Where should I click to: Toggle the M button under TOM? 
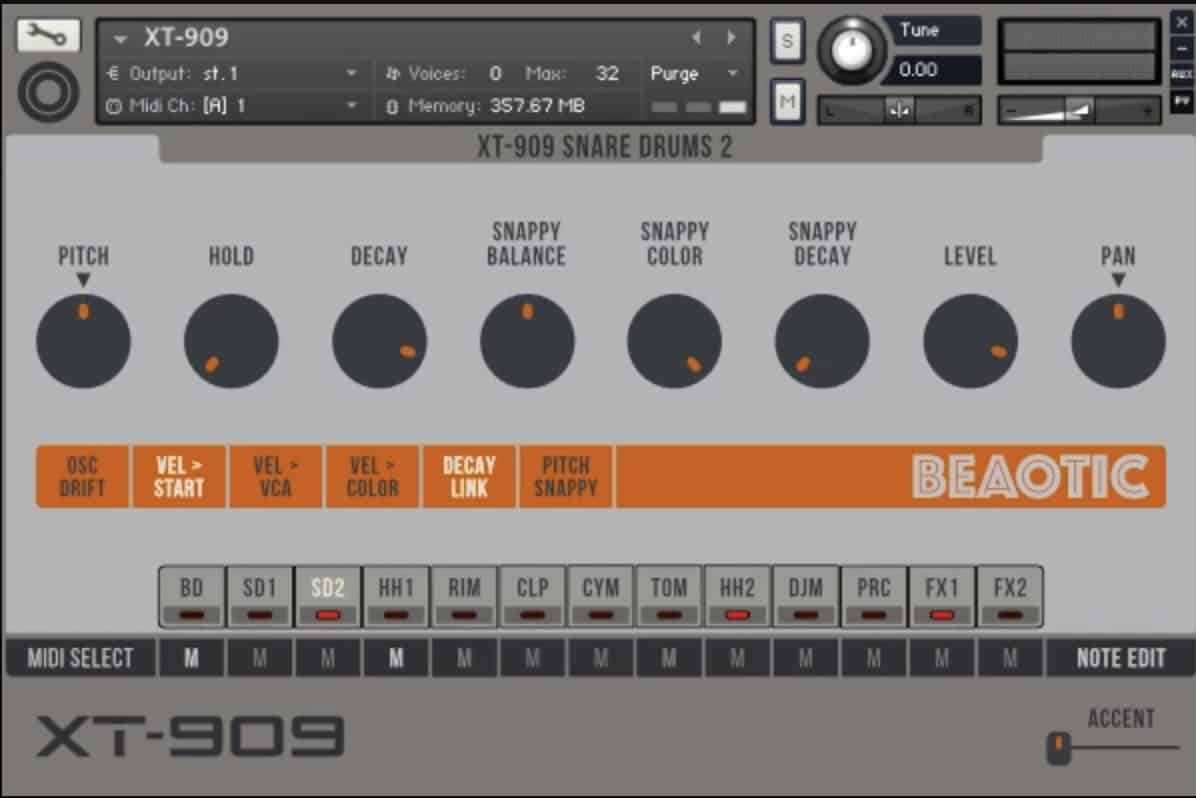(x=669, y=658)
